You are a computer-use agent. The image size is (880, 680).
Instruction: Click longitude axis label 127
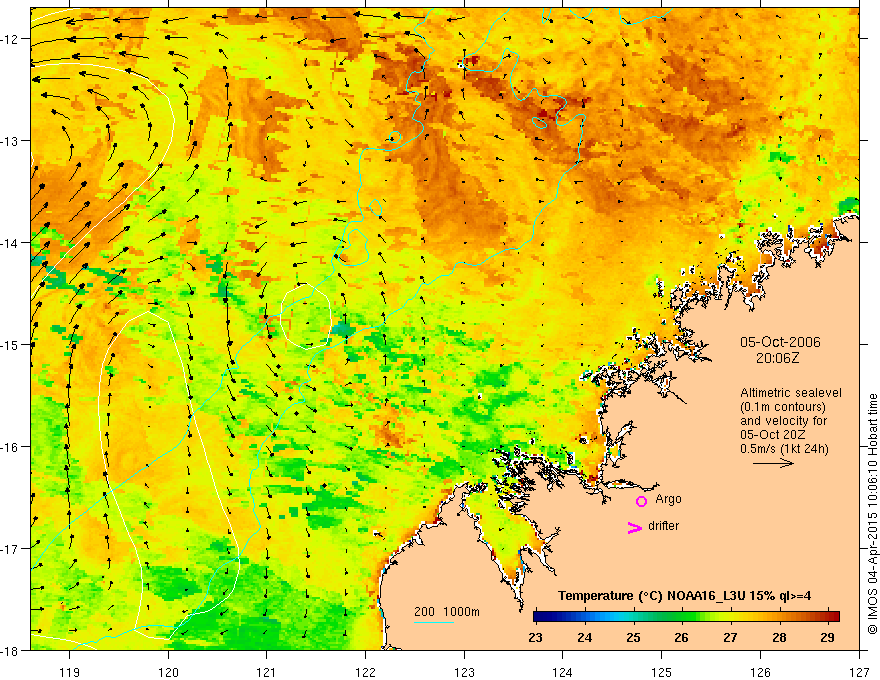[x=859, y=672]
